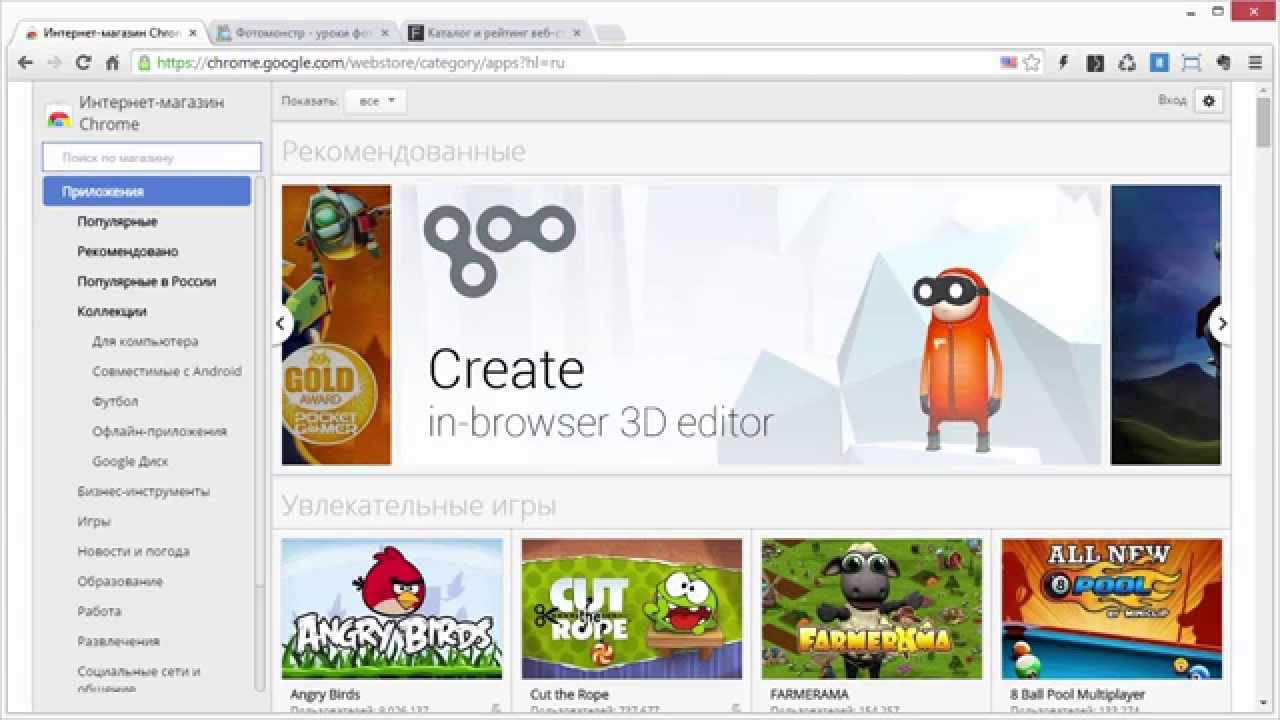1280x720 pixels.
Task: Open web store settings gear
Action: pos(1209,101)
